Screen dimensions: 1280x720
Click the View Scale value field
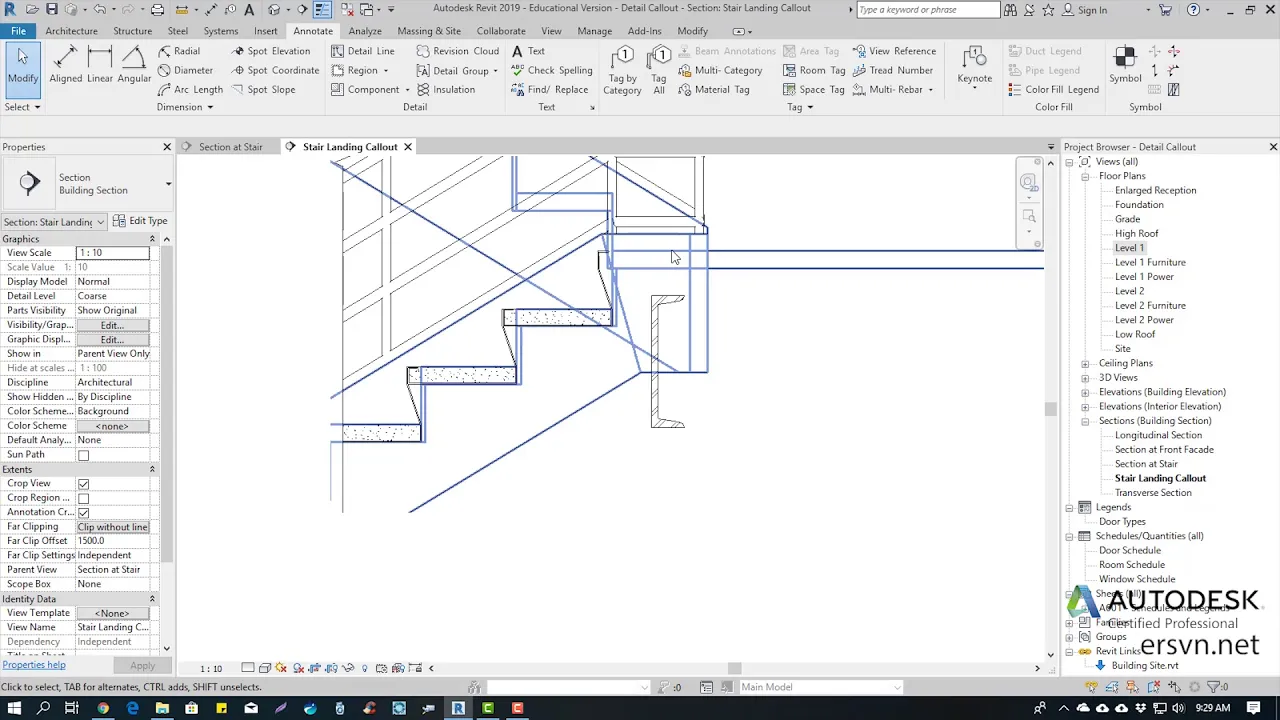pos(112,253)
